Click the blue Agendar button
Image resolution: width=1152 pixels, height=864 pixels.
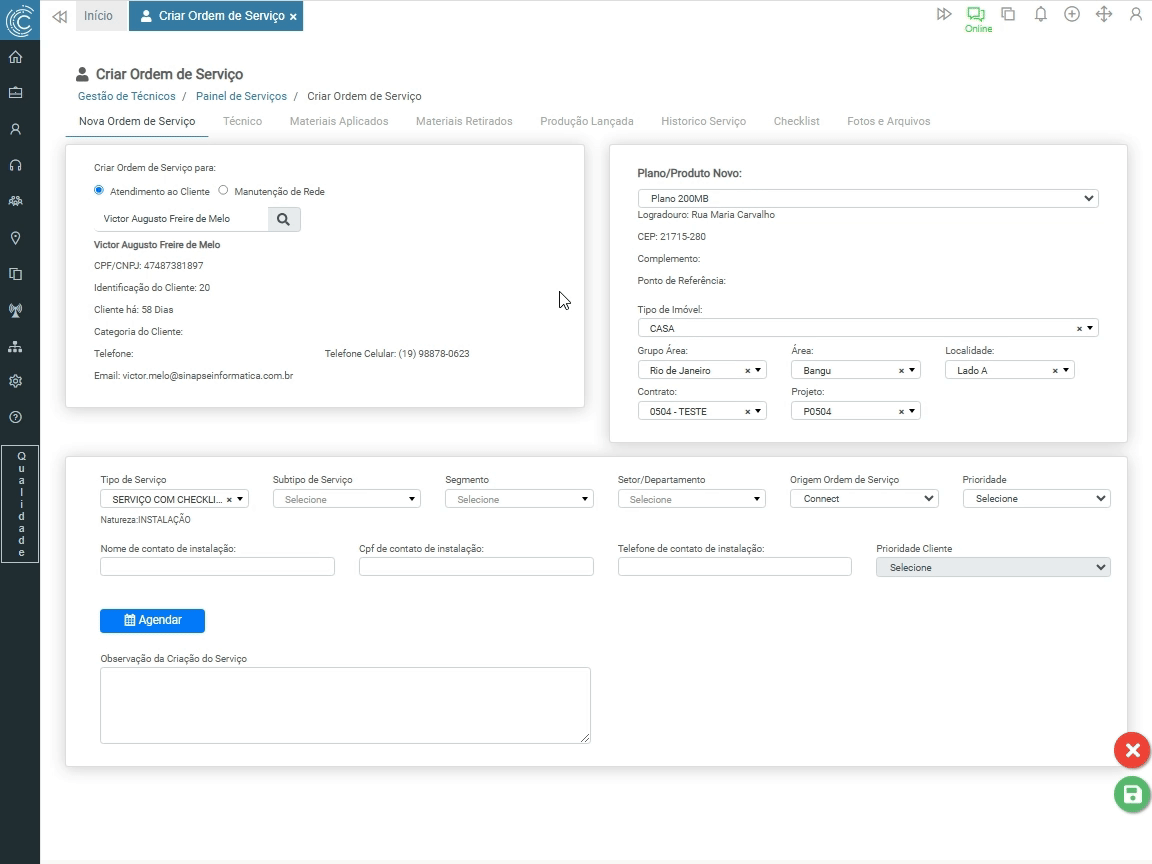[x=152, y=620]
